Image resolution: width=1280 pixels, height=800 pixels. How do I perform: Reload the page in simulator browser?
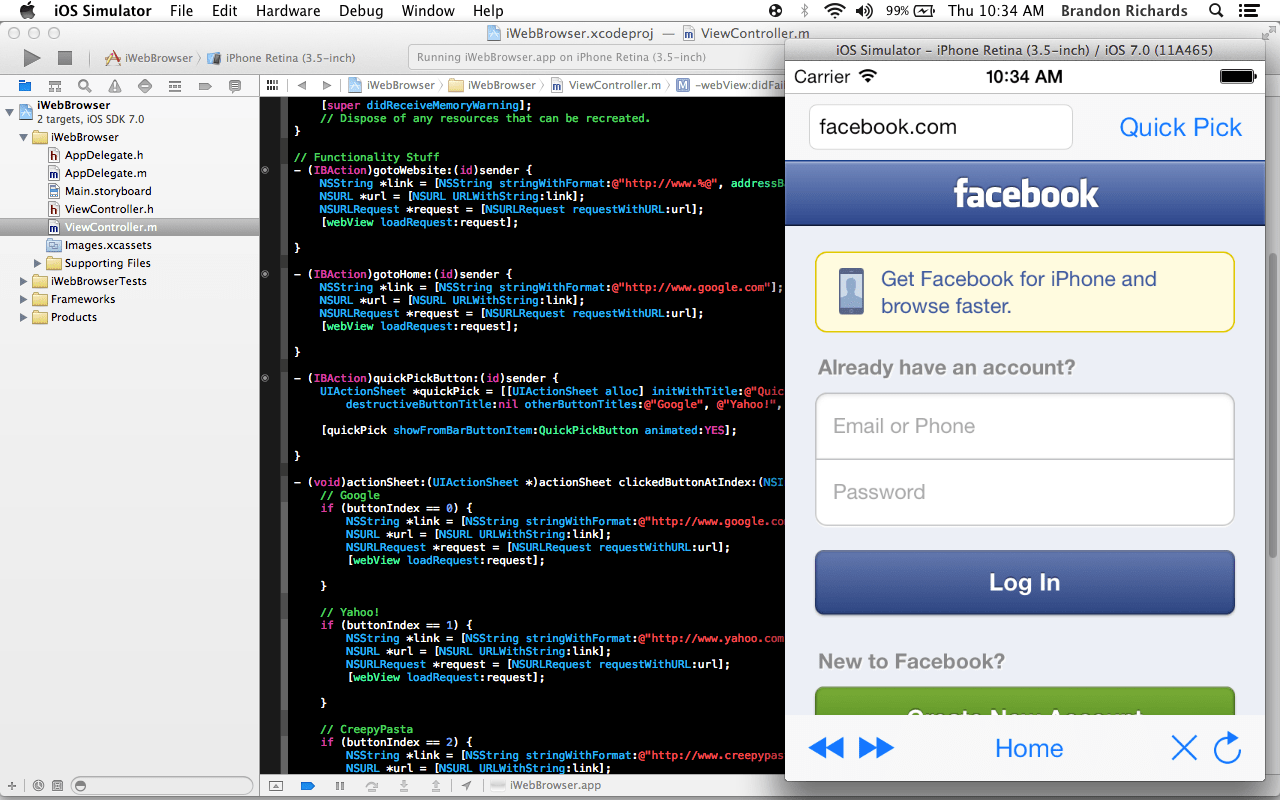point(1227,747)
